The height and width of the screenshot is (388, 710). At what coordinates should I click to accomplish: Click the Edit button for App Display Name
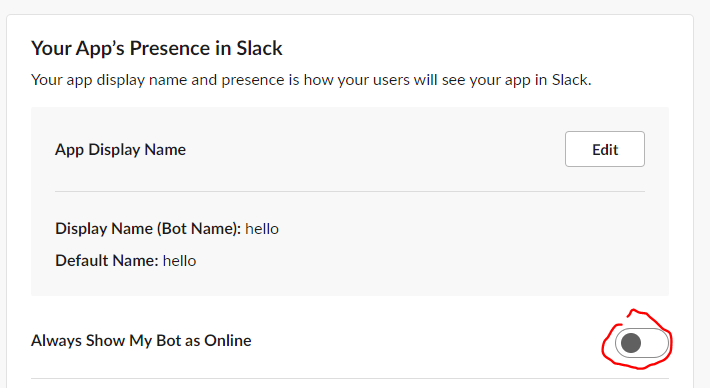pyautogui.click(x=604, y=149)
